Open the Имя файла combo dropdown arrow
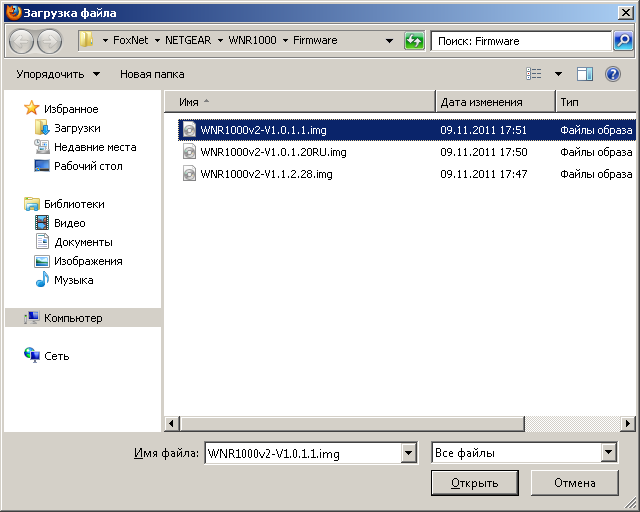 [409, 453]
